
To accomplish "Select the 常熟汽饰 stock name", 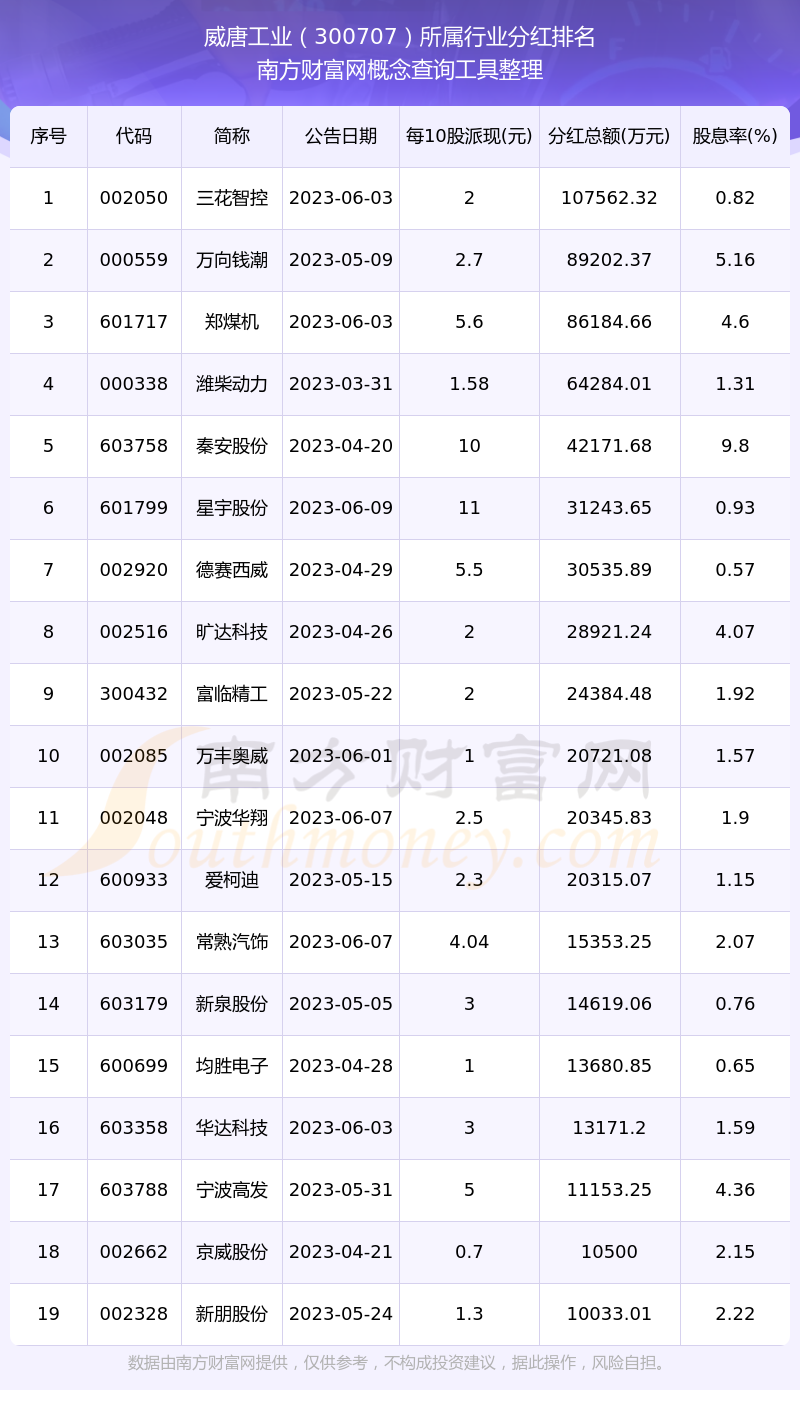I will [x=232, y=942].
